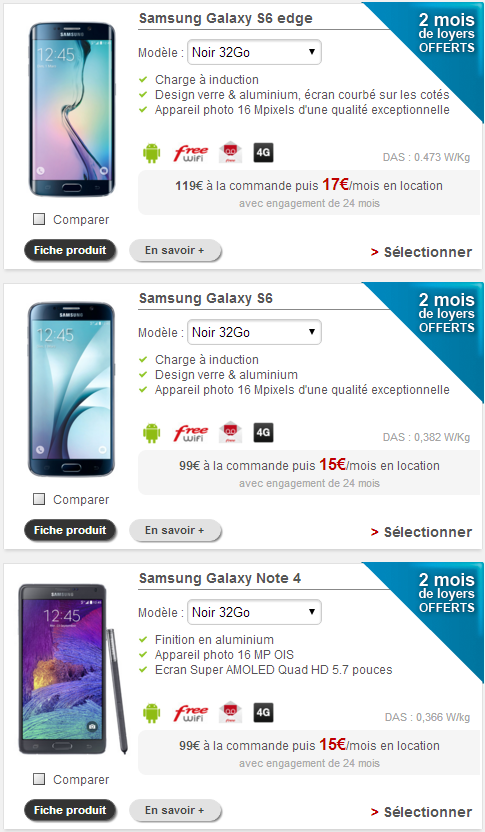Tick Comparer checkbox for Galaxy Note 4
This screenshot has height=832, width=485.
click(39, 779)
